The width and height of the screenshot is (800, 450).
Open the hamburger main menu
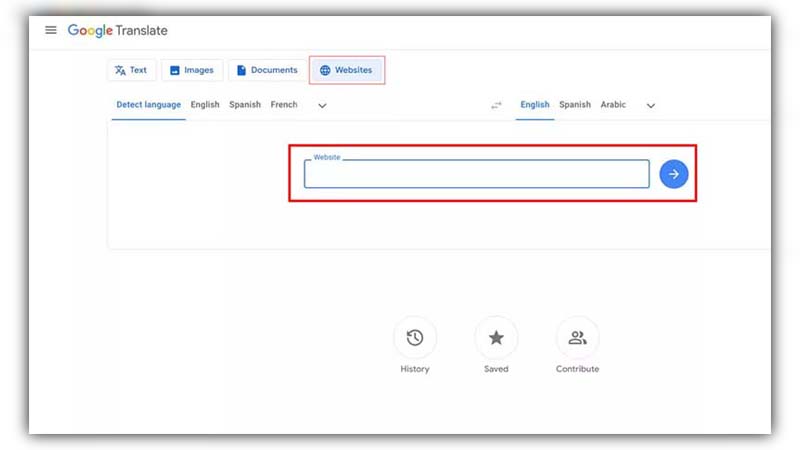[51, 30]
